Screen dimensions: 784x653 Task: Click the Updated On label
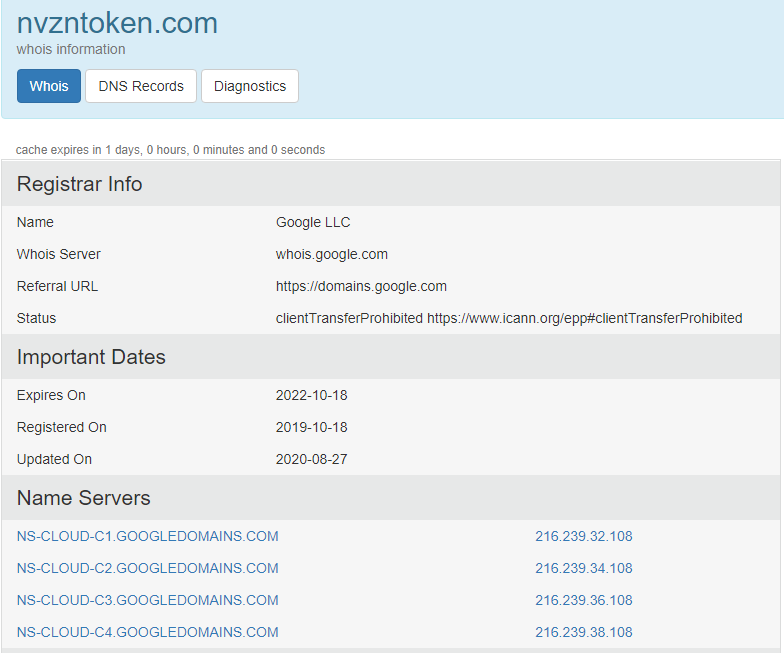pos(54,459)
